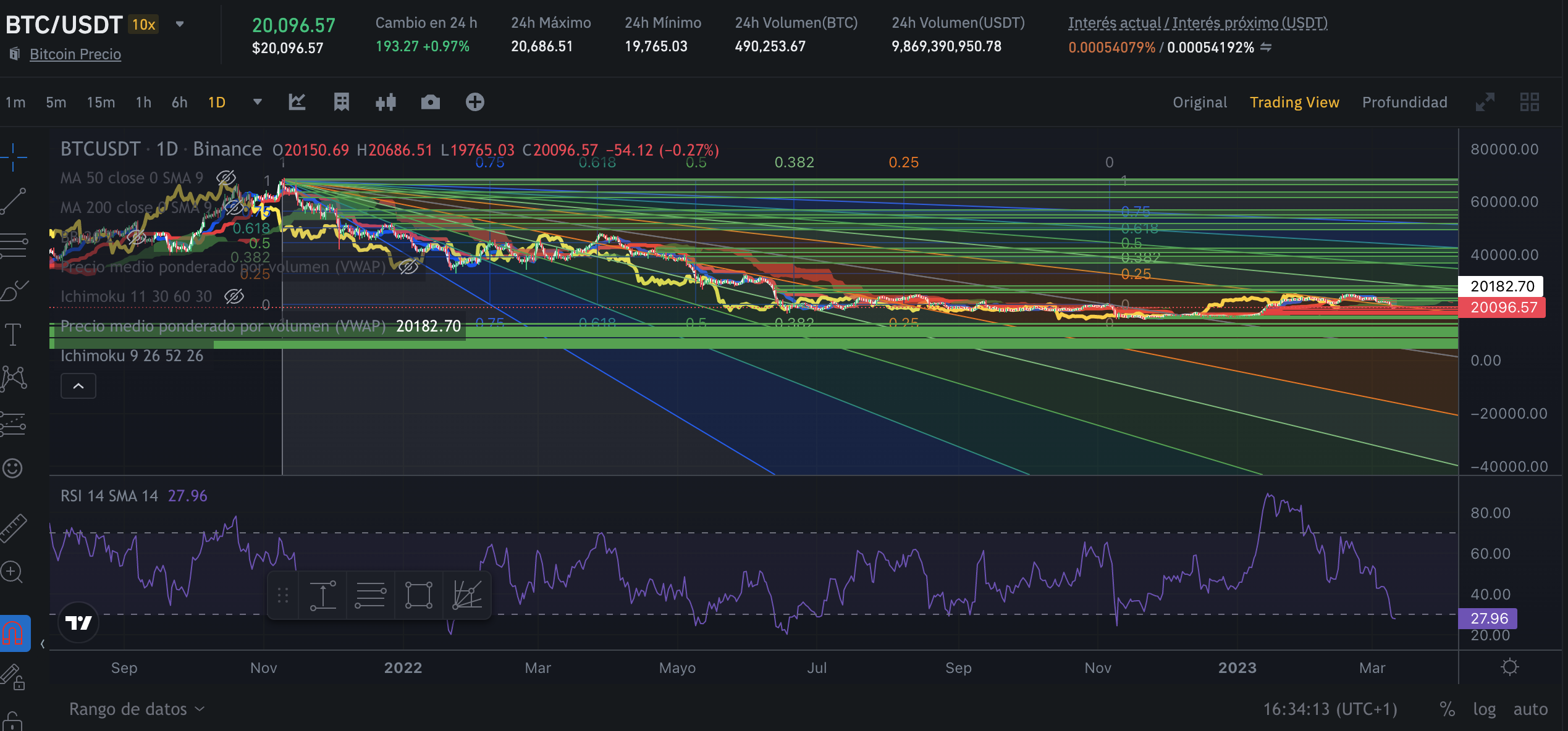Open the emoji icons tool
This screenshot has height=731, width=1568.
(x=12, y=468)
